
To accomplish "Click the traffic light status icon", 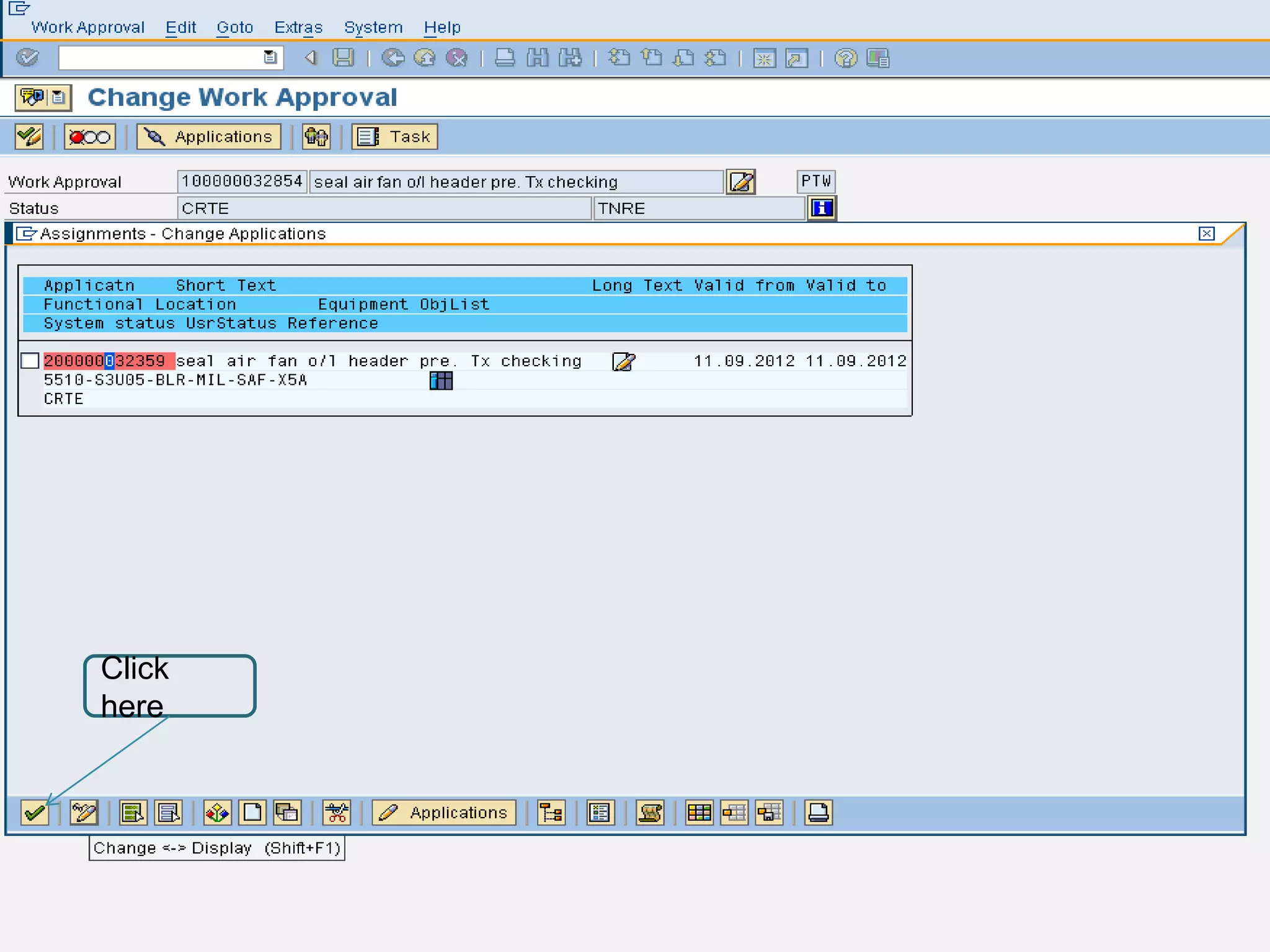I will [x=90, y=137].
